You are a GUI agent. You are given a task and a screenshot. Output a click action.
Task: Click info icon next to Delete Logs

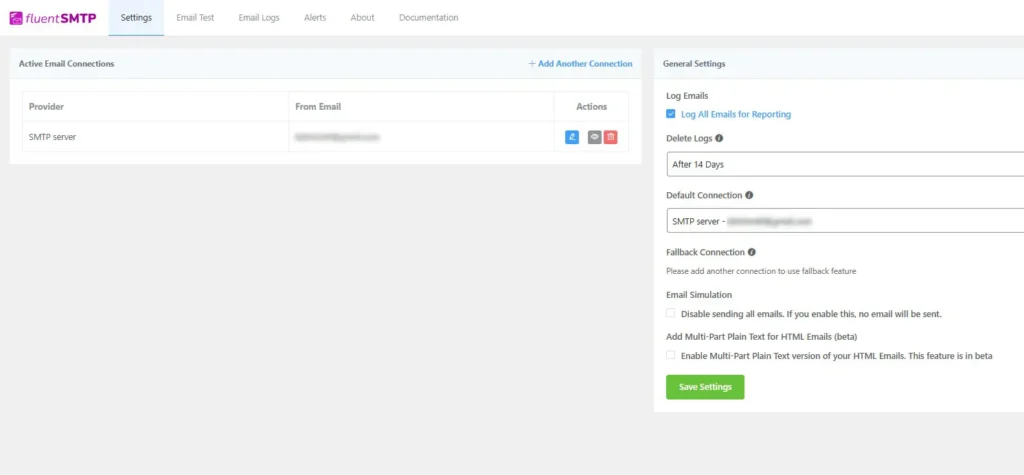pyautogui.click(x=719, y=139)
